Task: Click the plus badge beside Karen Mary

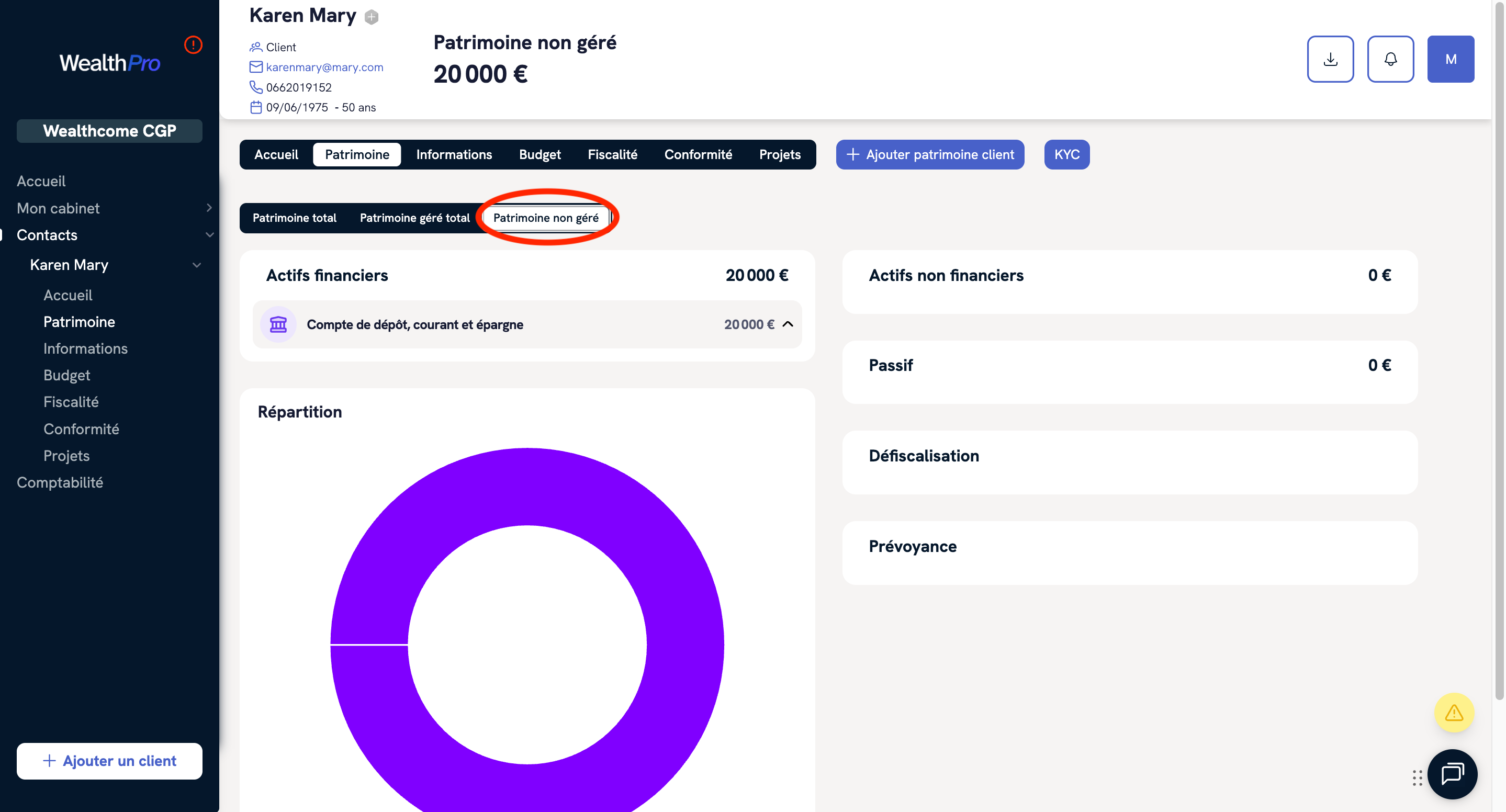Action: tap(371, 17)
